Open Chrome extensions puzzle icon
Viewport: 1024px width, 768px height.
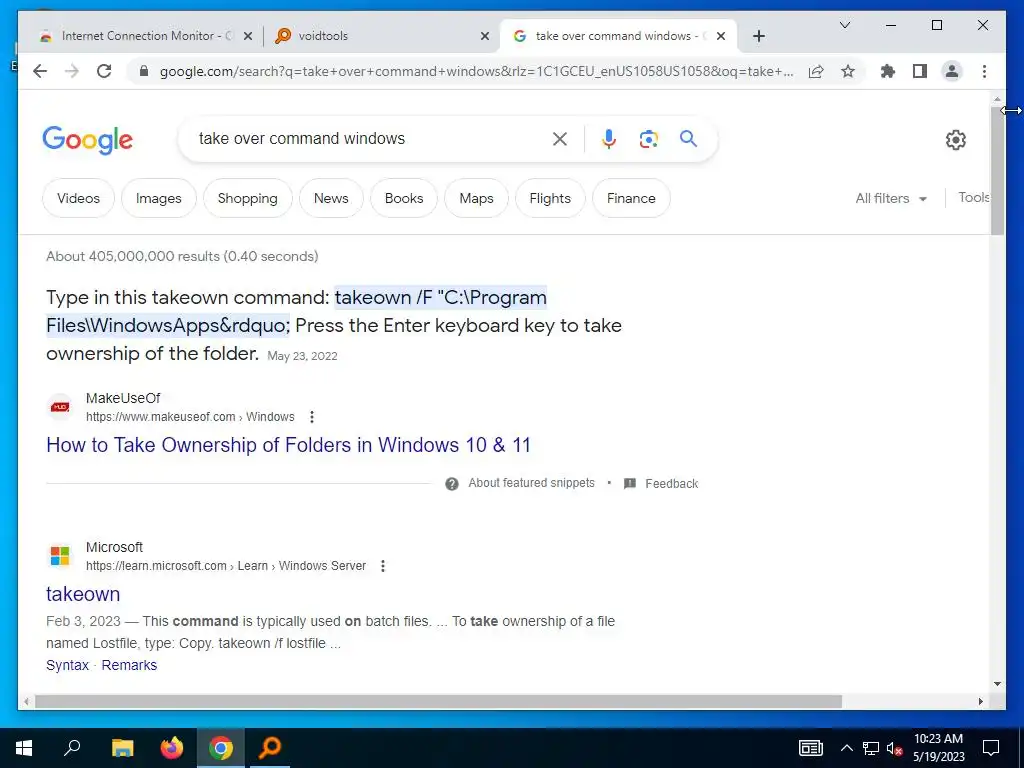point(888,71)
